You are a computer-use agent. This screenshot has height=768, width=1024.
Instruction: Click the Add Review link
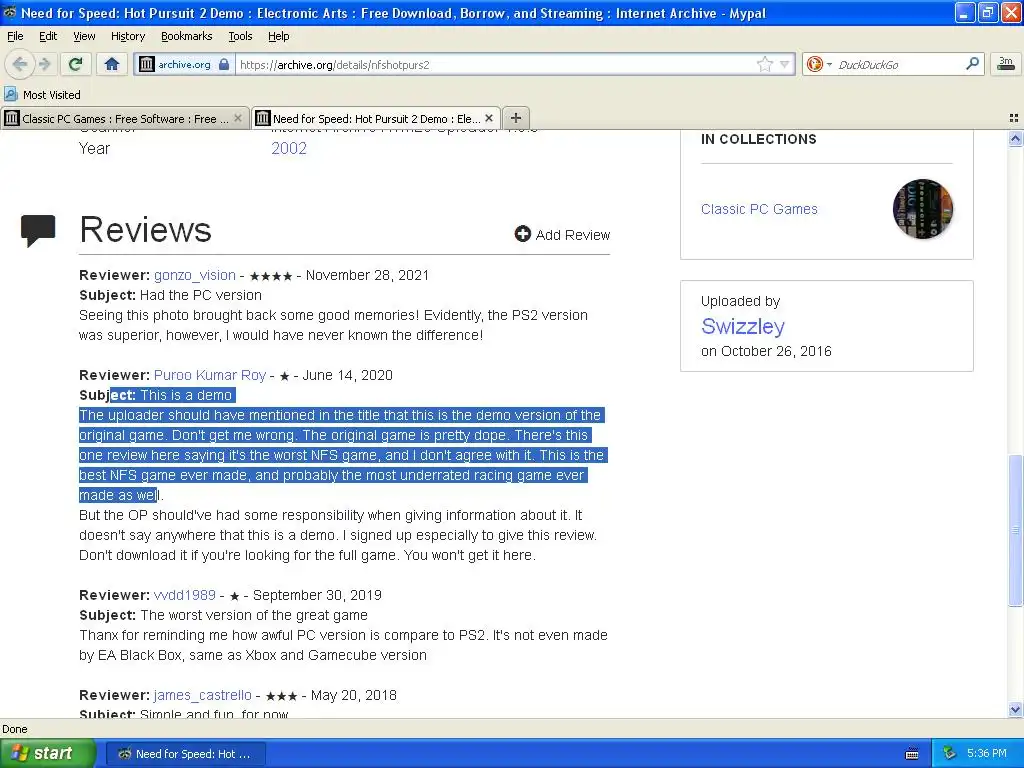click(562, 234)
